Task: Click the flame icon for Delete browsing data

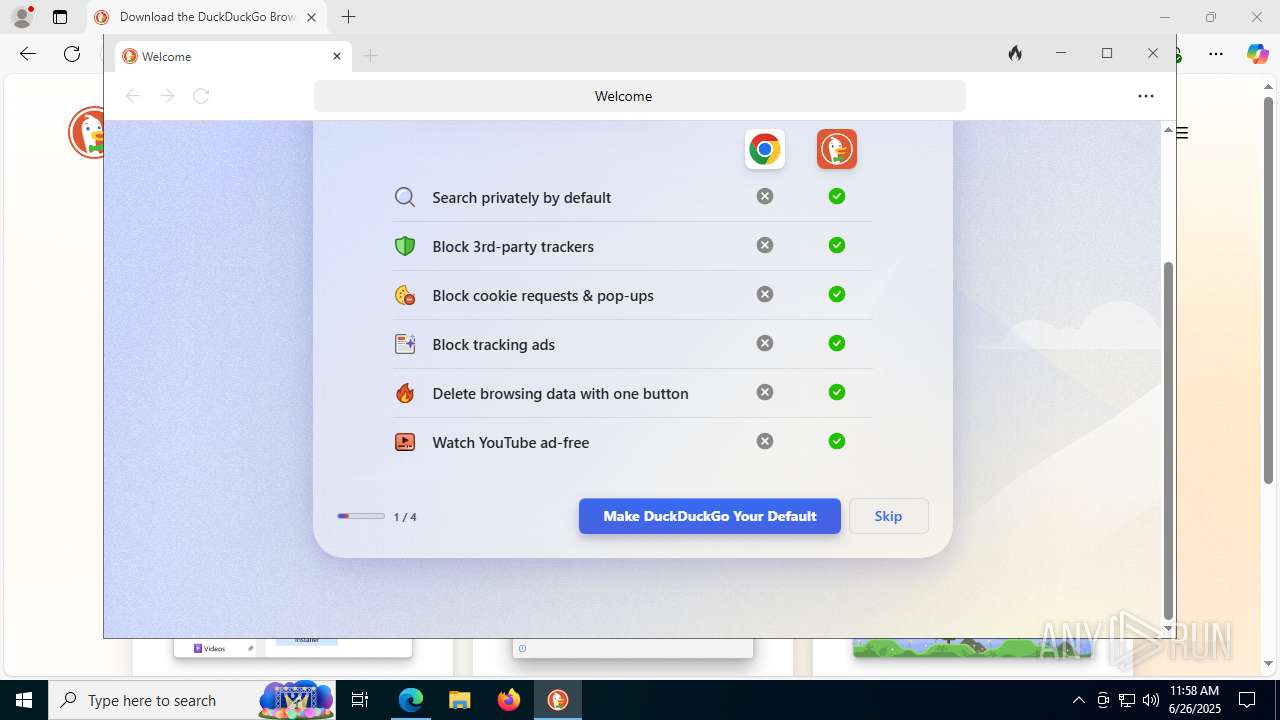Action: click(405, 393)
